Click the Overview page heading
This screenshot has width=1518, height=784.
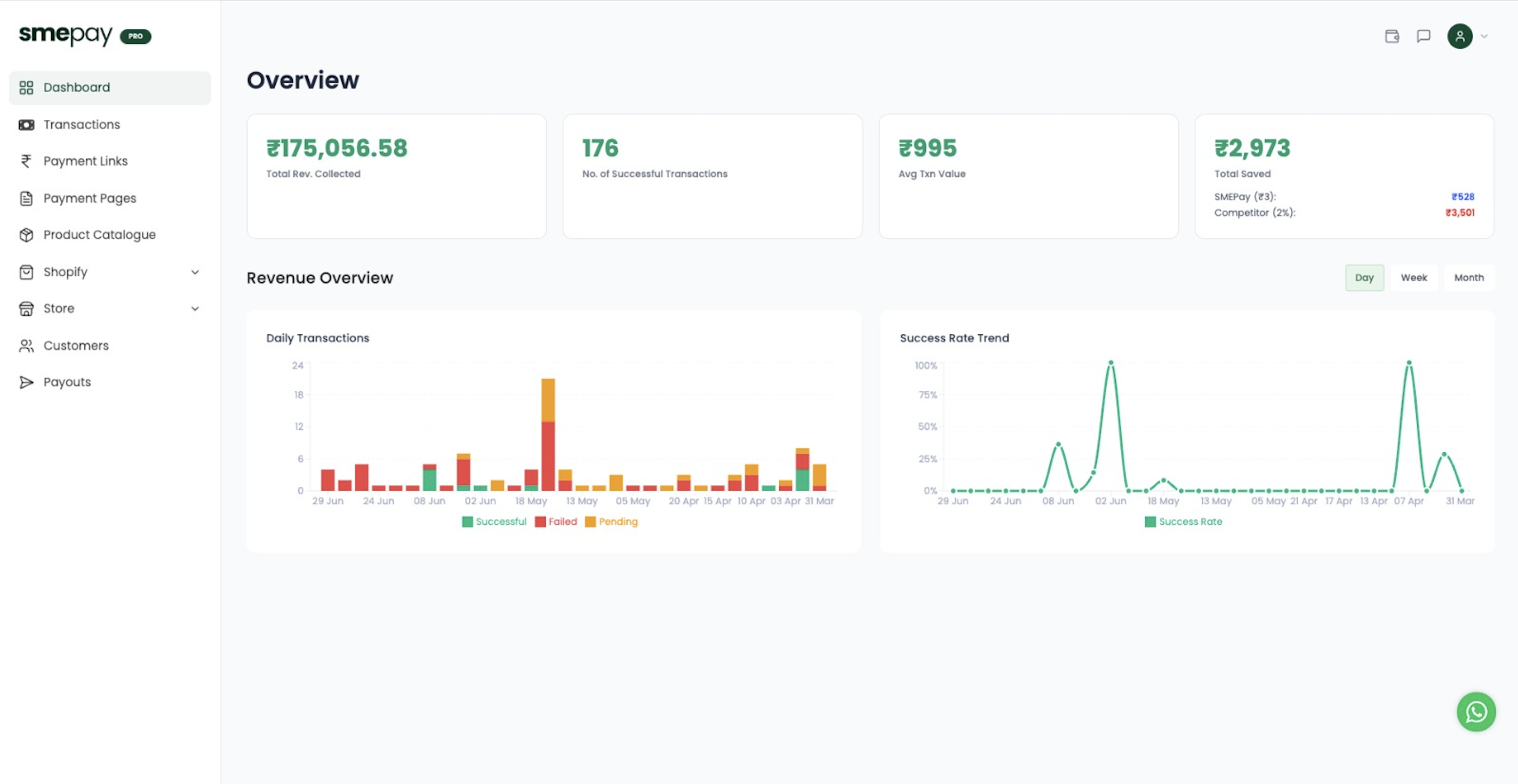pyautogui.click(x=303, y=80)
